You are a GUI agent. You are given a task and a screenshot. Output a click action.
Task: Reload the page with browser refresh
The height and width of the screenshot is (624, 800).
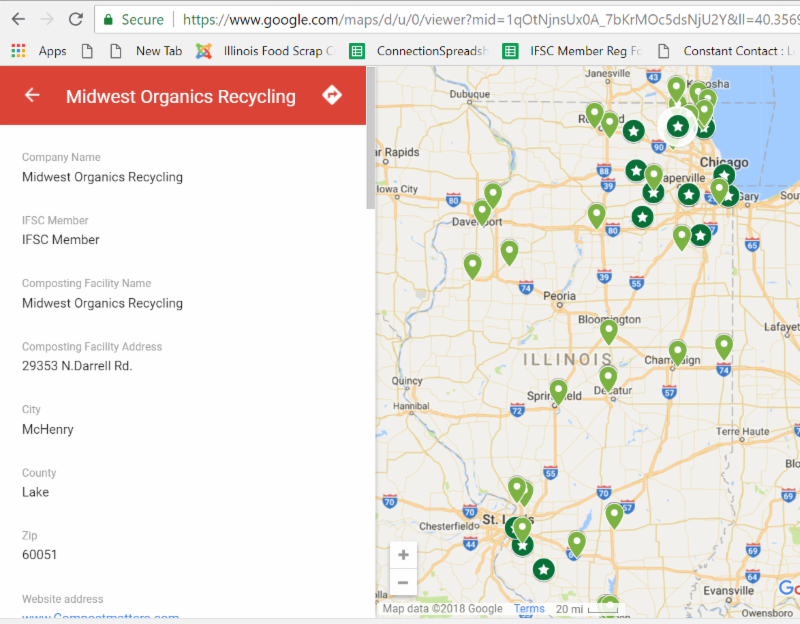[x=76, y=19]
